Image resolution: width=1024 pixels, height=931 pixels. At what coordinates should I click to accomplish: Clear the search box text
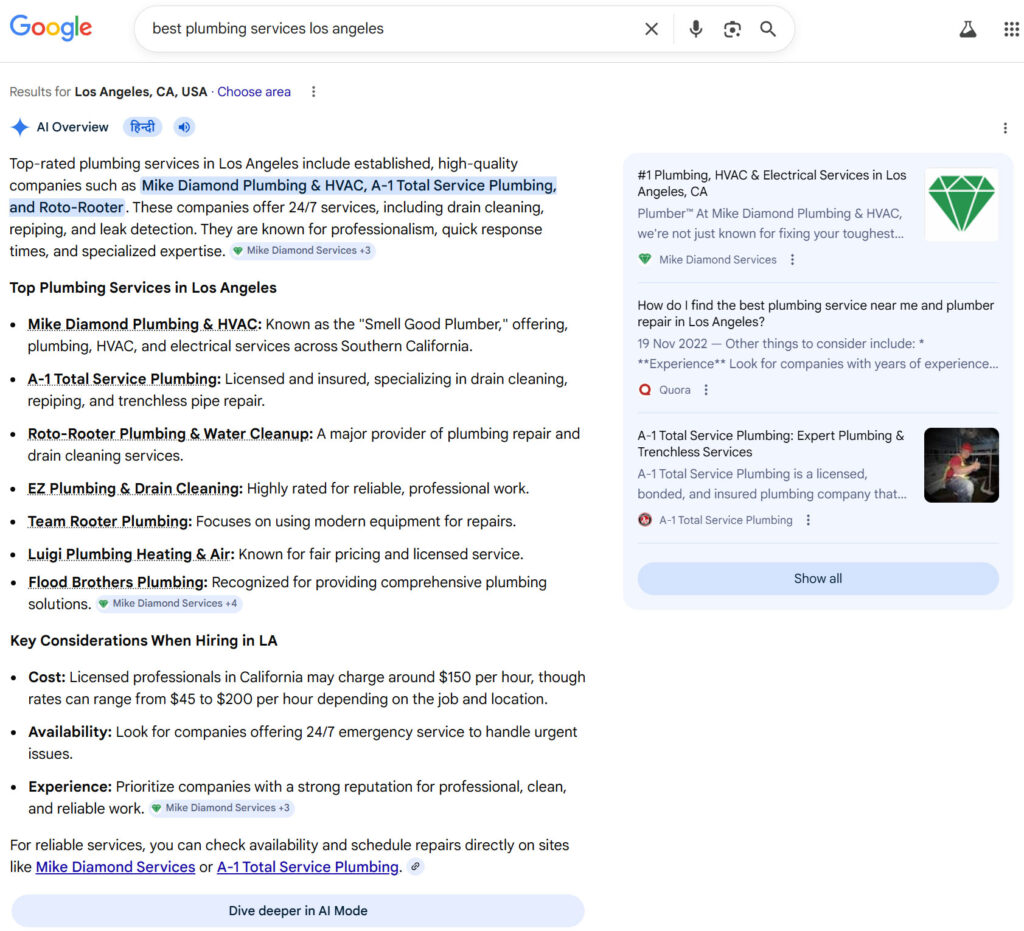coord(651,29)
